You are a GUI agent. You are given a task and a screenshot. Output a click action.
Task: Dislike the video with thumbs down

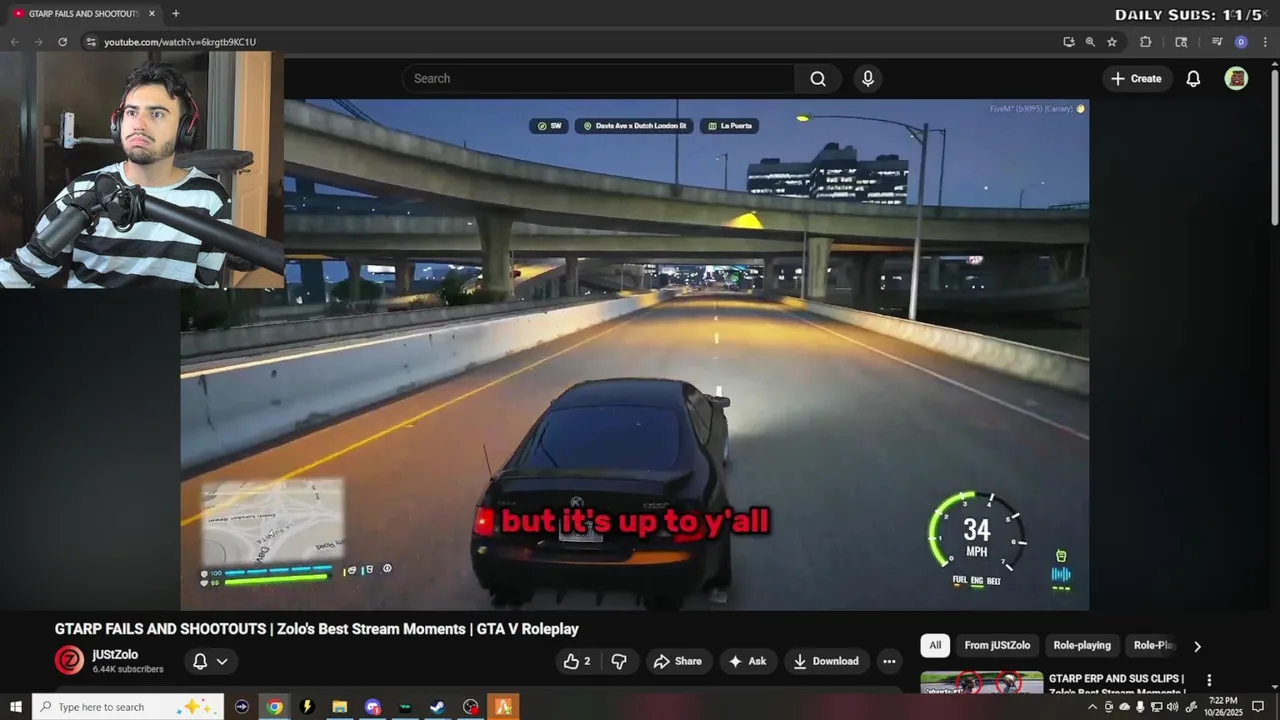619,661
